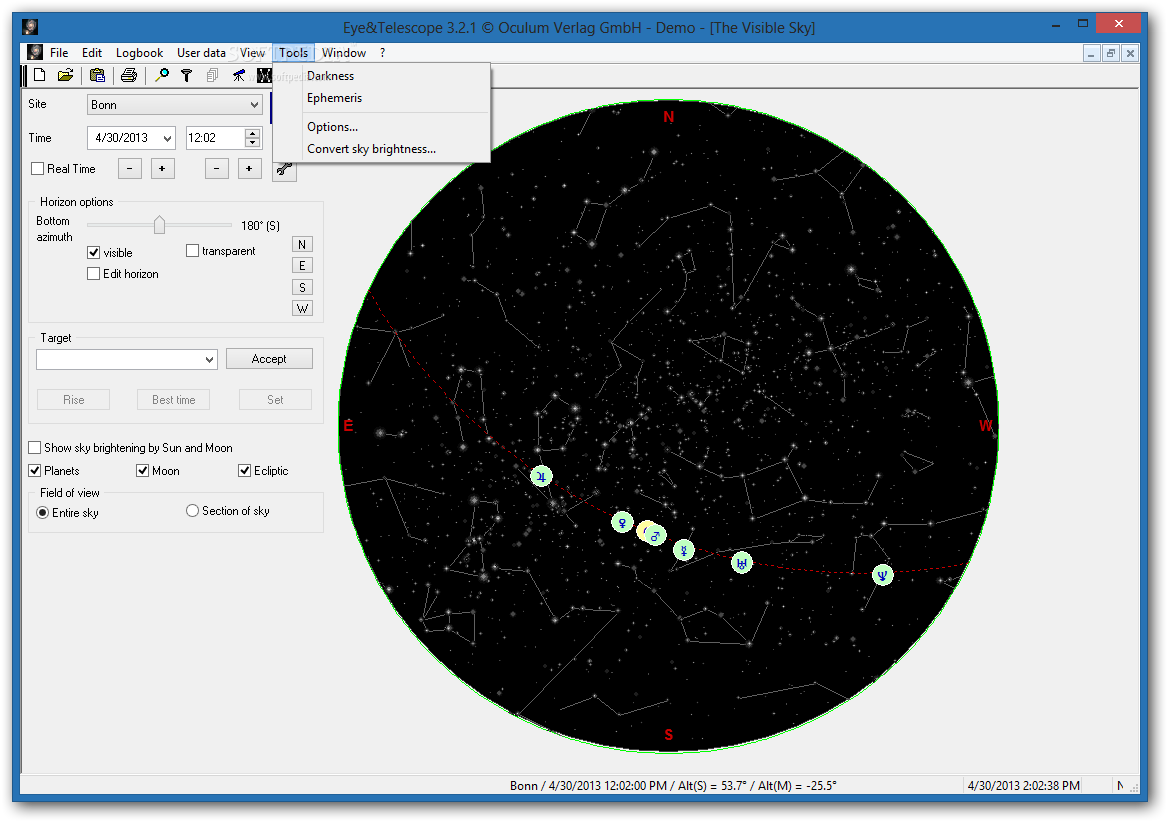Select the Entire sky radio button
Image resolution: width=1168 pixels, height=822 pixels.
click(42, 513)
